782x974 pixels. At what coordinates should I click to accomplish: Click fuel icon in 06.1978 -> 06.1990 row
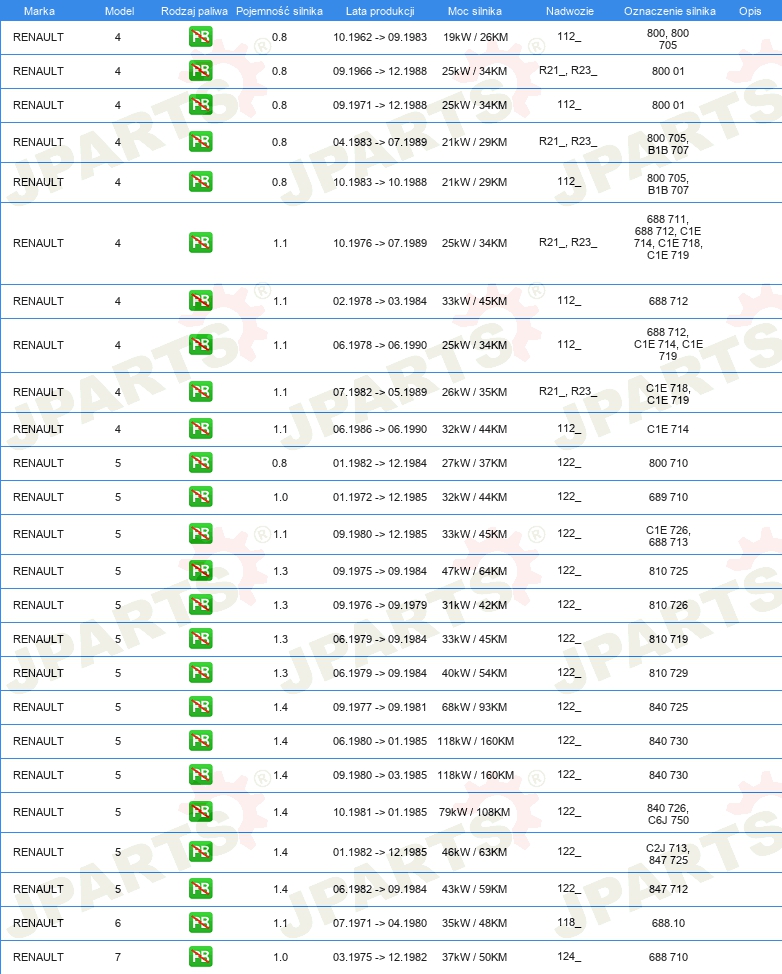201,345
